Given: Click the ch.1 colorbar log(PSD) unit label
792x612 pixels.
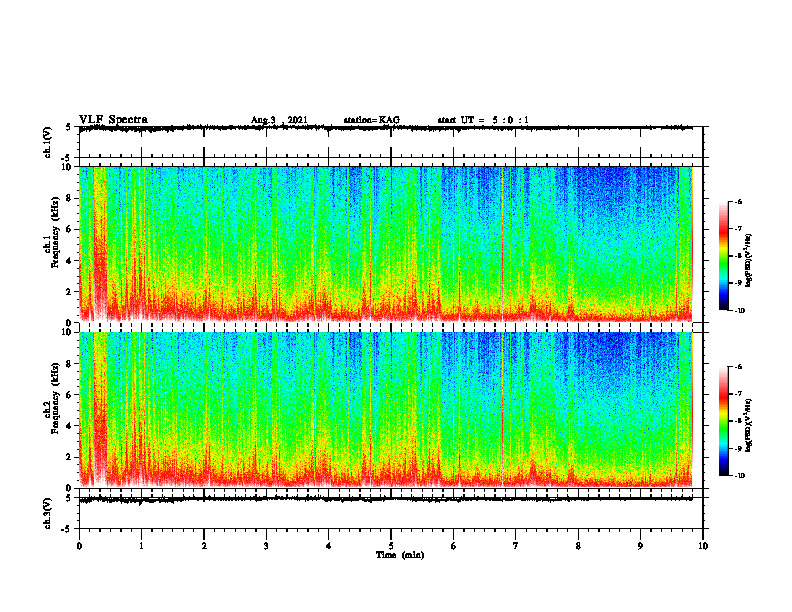Looking at the screenshot, I should click(749, 261).
